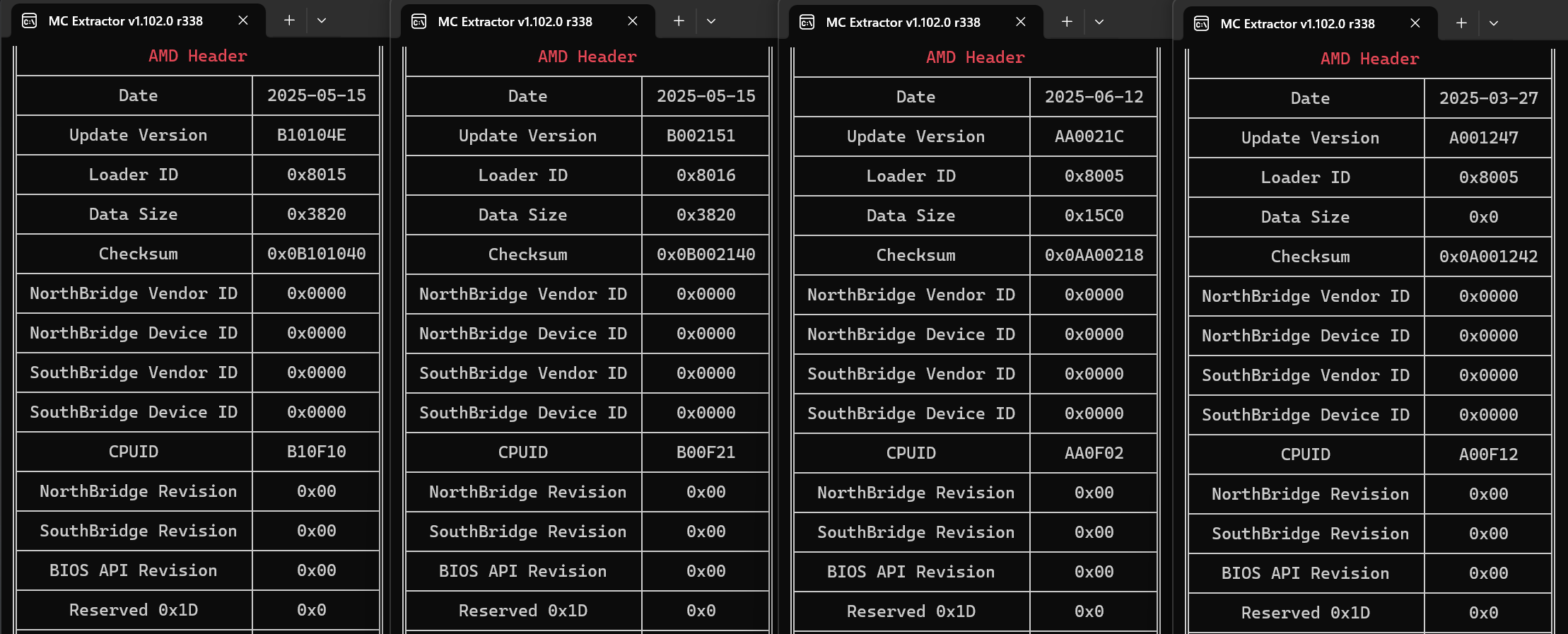Click terminal icon on tab of B002151 window

click(419, 21)
